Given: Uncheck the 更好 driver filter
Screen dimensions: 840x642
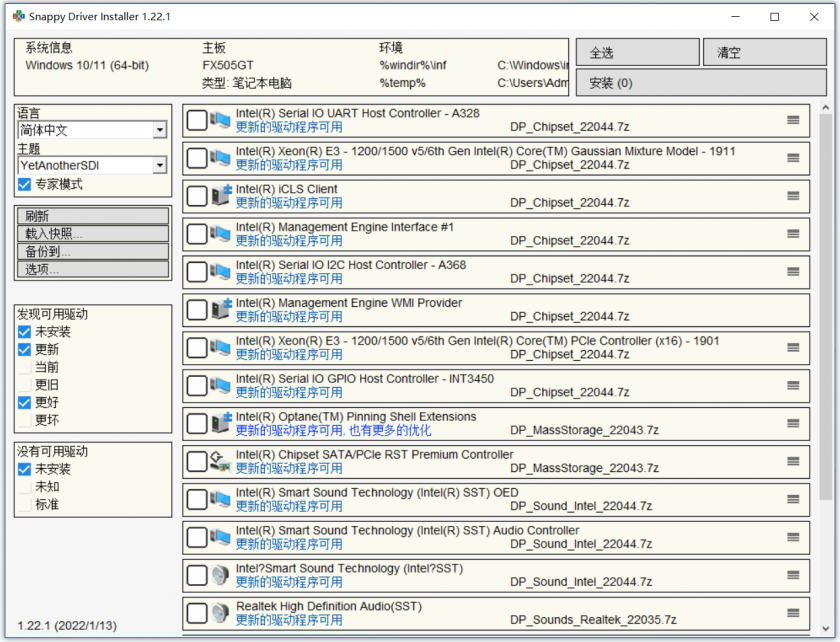Looking at the screenshot, I should [x=25, y=402].
